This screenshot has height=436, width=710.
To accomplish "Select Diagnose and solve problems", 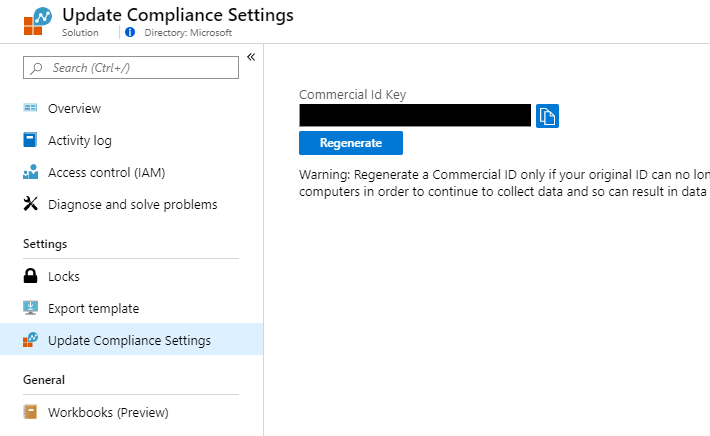I will (132, 204).
